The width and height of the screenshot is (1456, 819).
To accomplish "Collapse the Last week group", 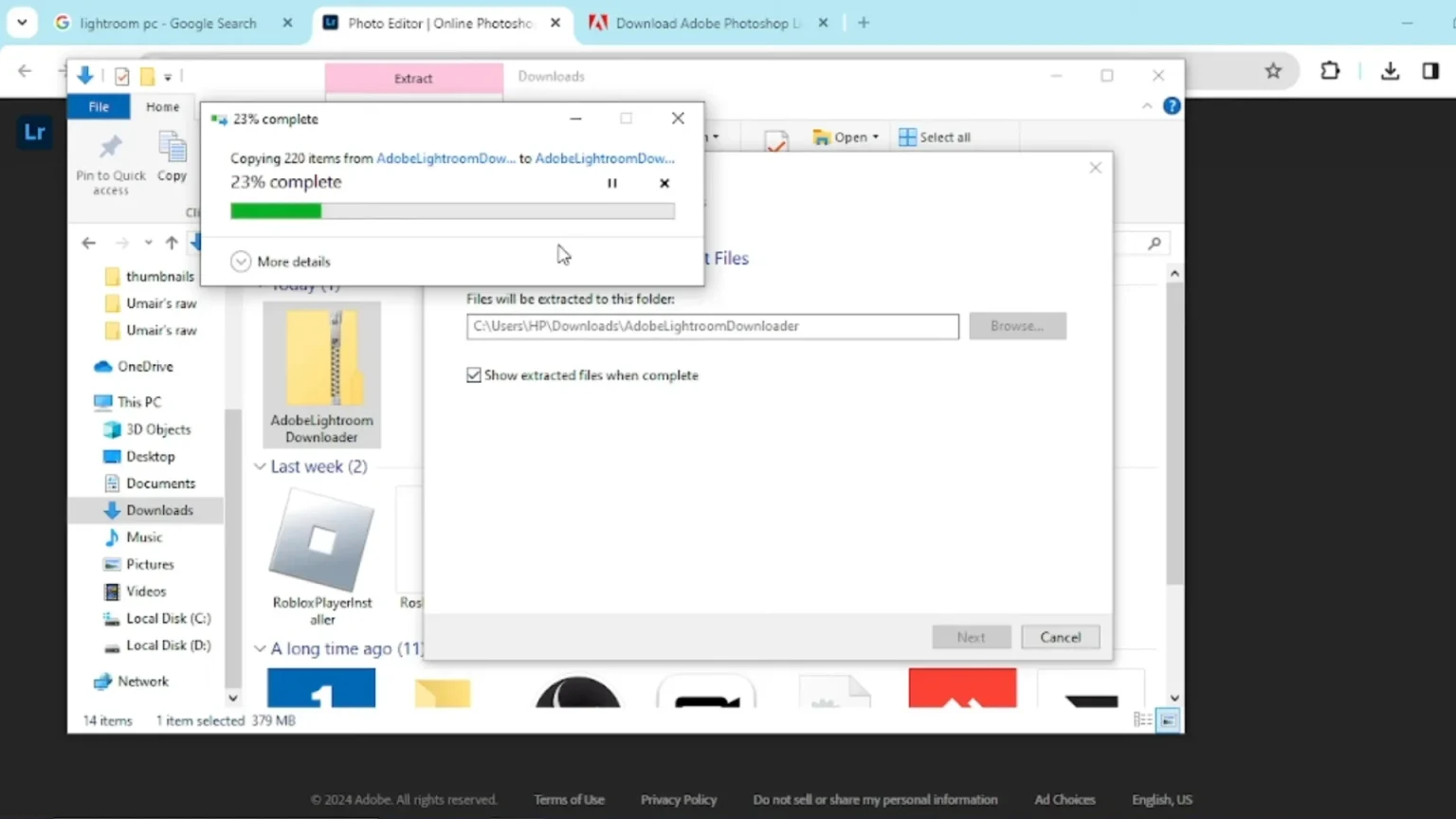I will [x=260, y=466].
